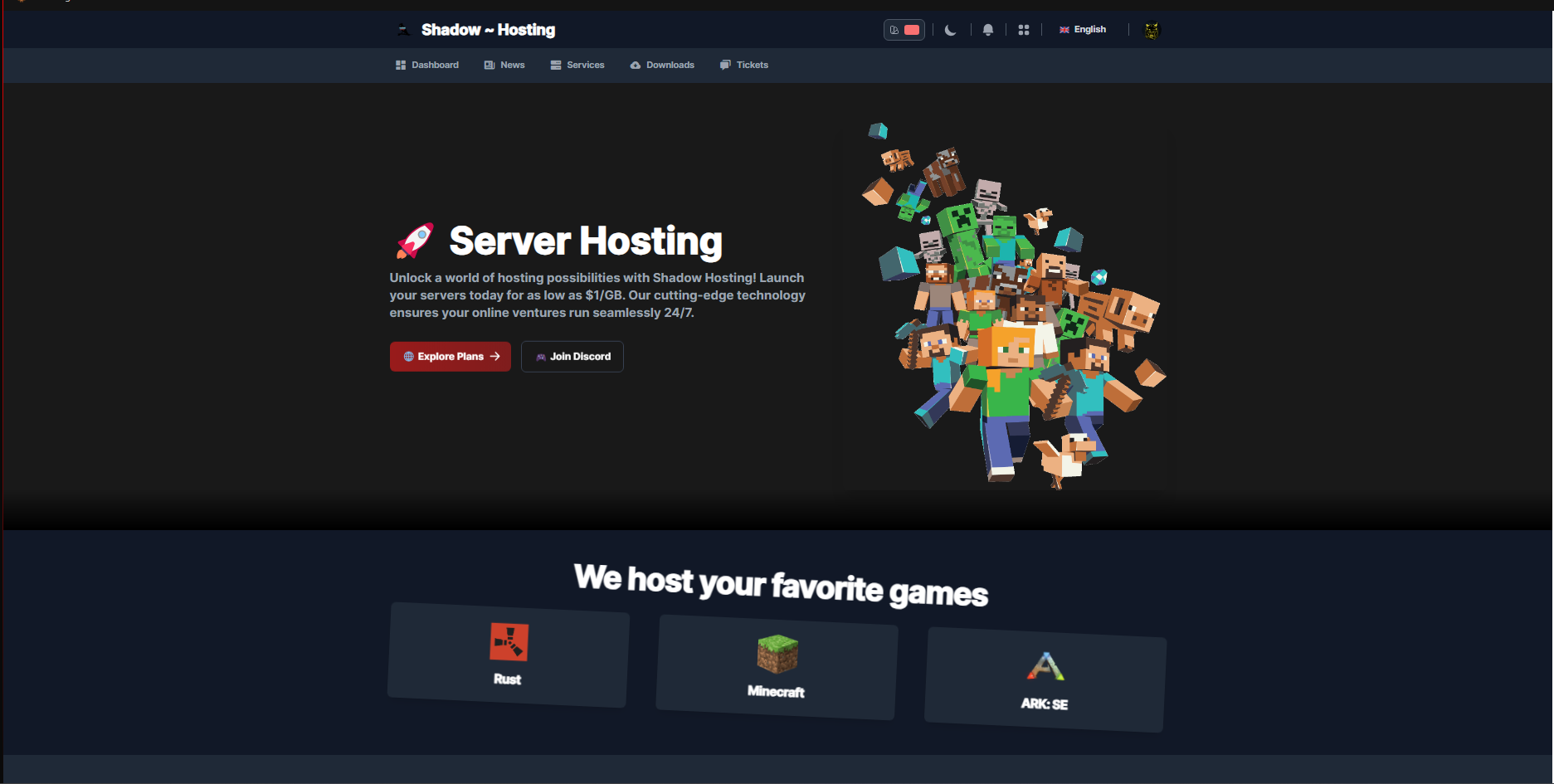Screen dimensions: 1554x784
Task: Click the Shadow Hosting logo icon
Action: click(x=403, y=30)
